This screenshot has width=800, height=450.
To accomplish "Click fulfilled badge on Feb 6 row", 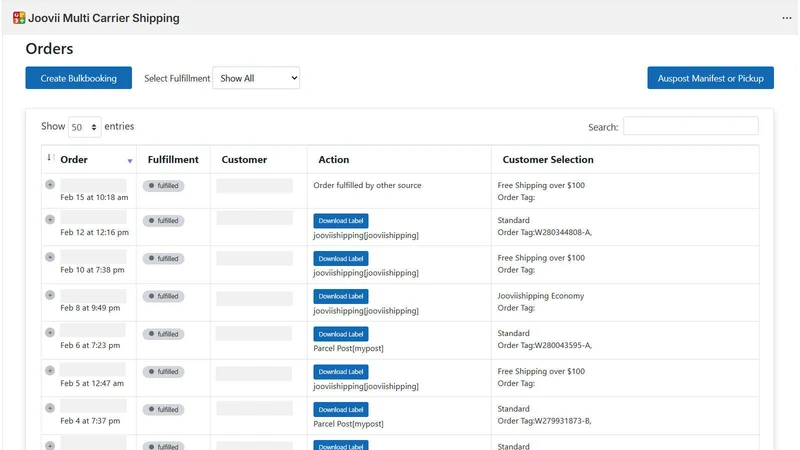I will (x=163, y=334).
